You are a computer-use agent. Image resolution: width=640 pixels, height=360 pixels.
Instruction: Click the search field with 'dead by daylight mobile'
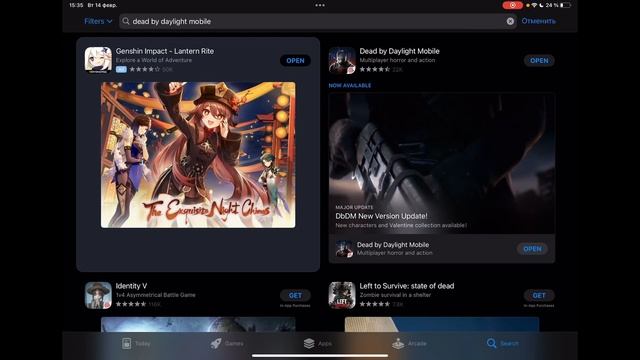pyautogui.click(x=318, y=21)
